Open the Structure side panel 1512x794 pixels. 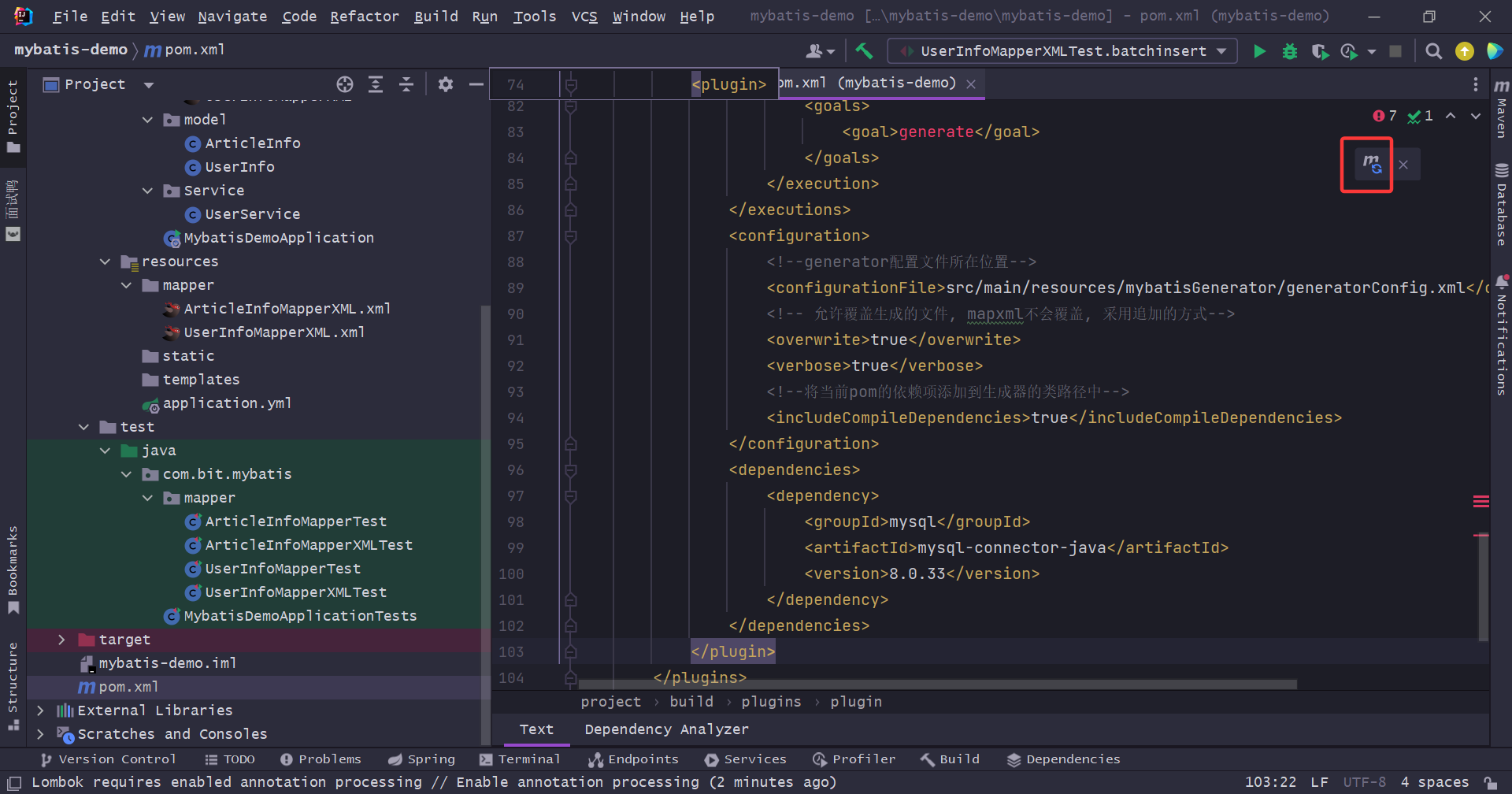coord(13,685)
